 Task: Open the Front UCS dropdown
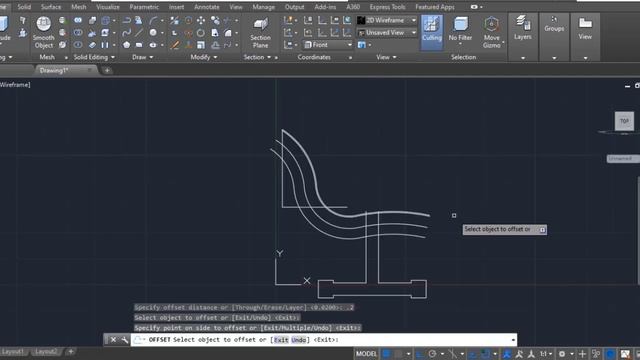[x=328, y=45]
